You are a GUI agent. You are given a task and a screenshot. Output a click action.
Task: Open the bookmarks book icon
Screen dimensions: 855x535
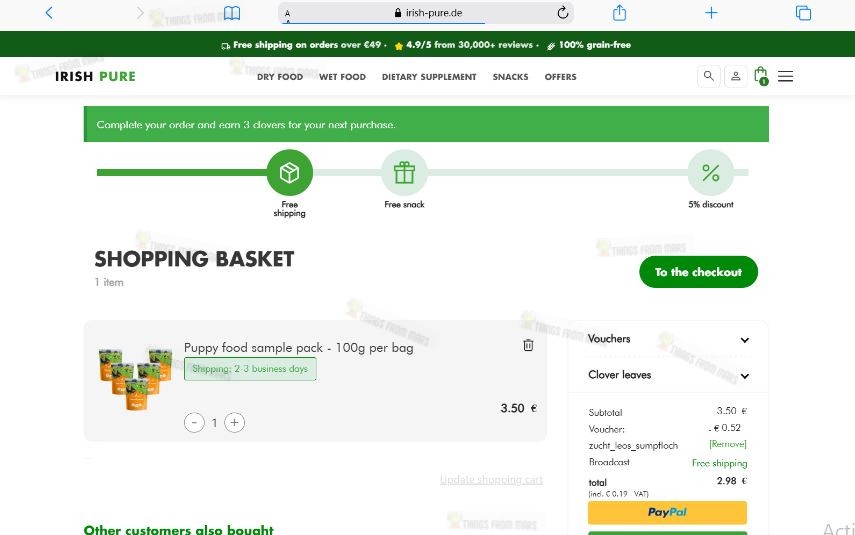[x=232, y=13]
